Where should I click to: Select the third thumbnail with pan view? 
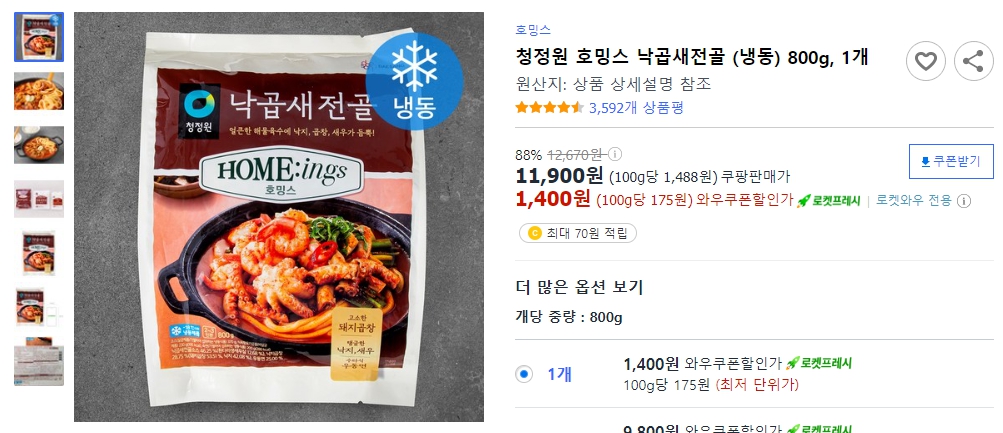point(39,145)
